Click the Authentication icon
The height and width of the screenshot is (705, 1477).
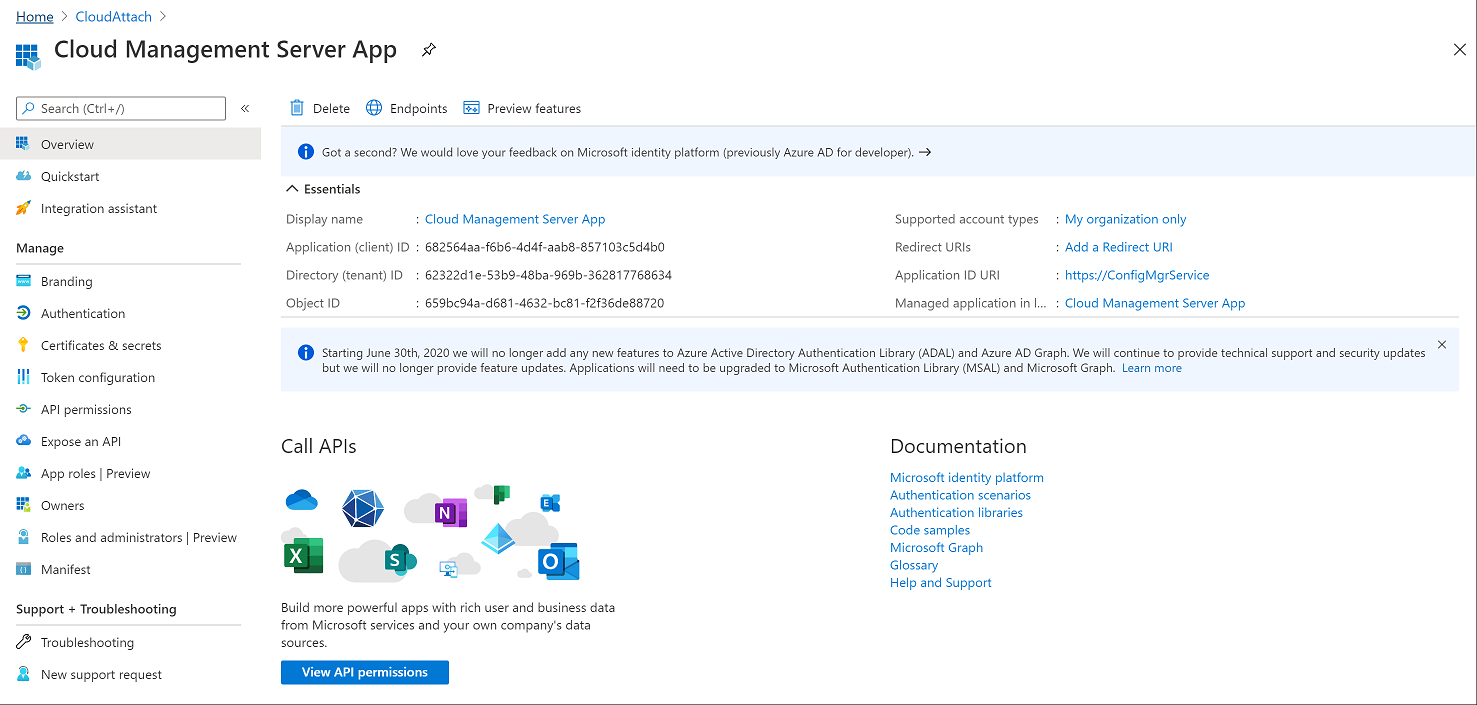pyautogui.click(x=23, y=313)
